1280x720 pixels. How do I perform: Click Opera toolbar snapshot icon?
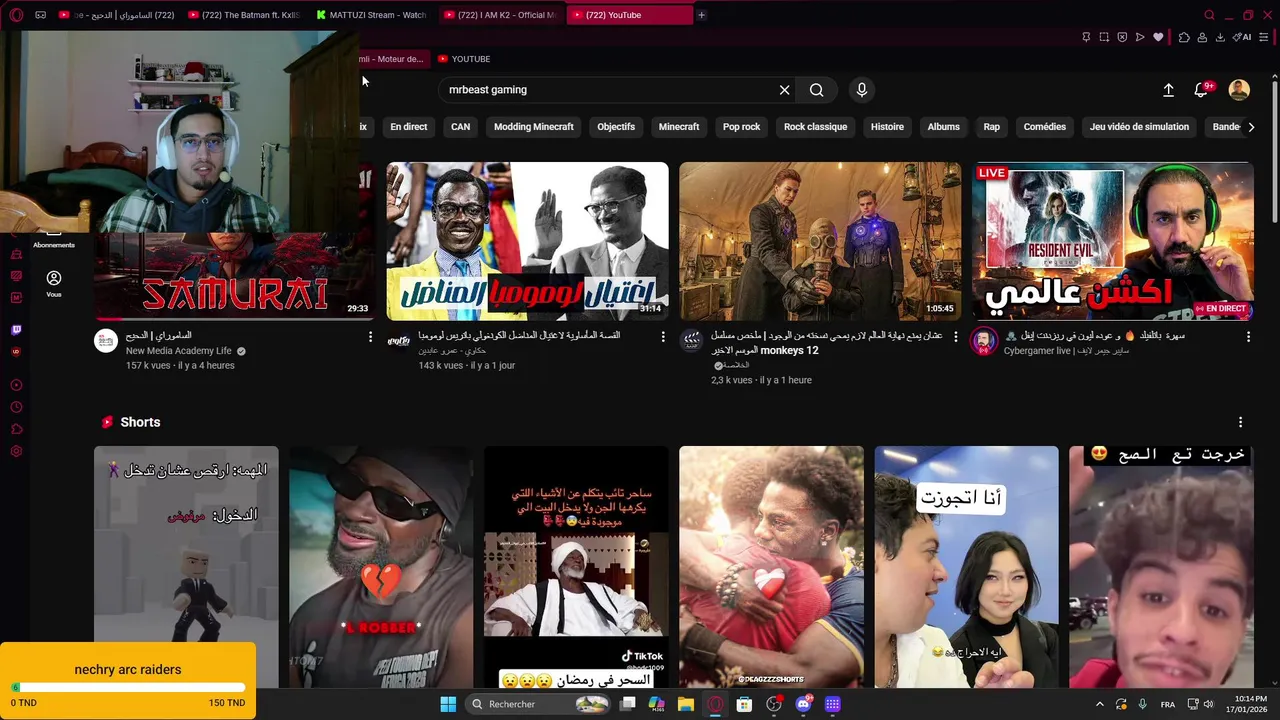tap(1104, 37)
